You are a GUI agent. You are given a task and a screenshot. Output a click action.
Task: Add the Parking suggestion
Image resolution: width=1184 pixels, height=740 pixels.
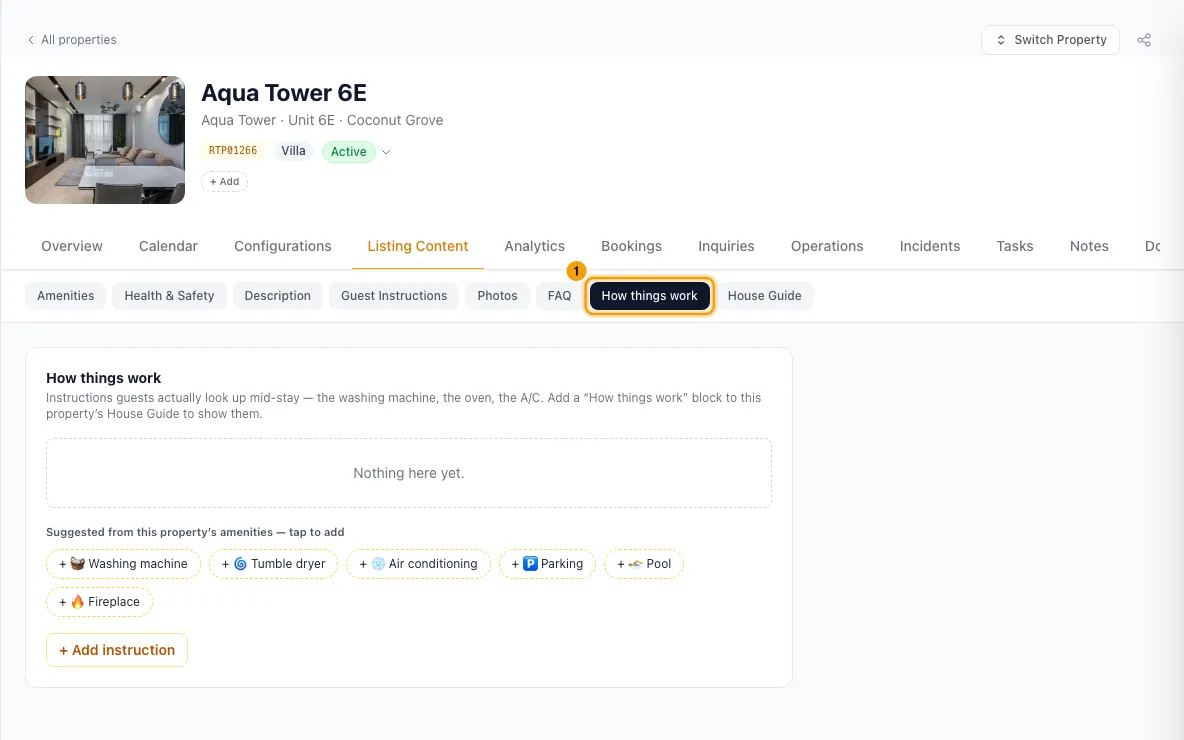pyautogui.click(x=547, y=564)
